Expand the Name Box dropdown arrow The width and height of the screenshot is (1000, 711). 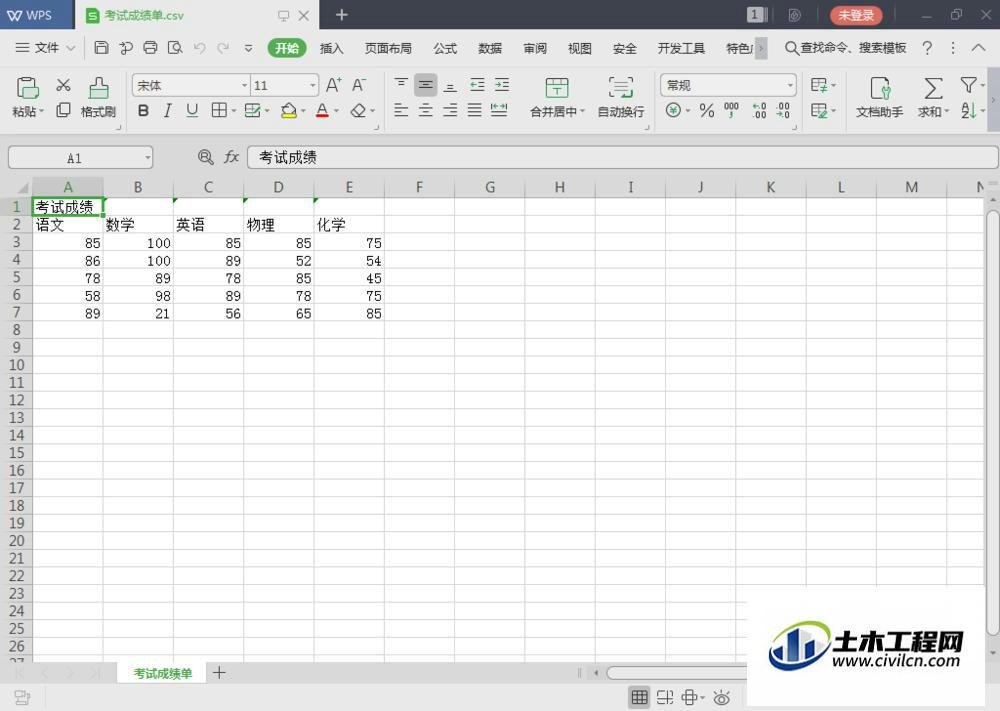147,158
